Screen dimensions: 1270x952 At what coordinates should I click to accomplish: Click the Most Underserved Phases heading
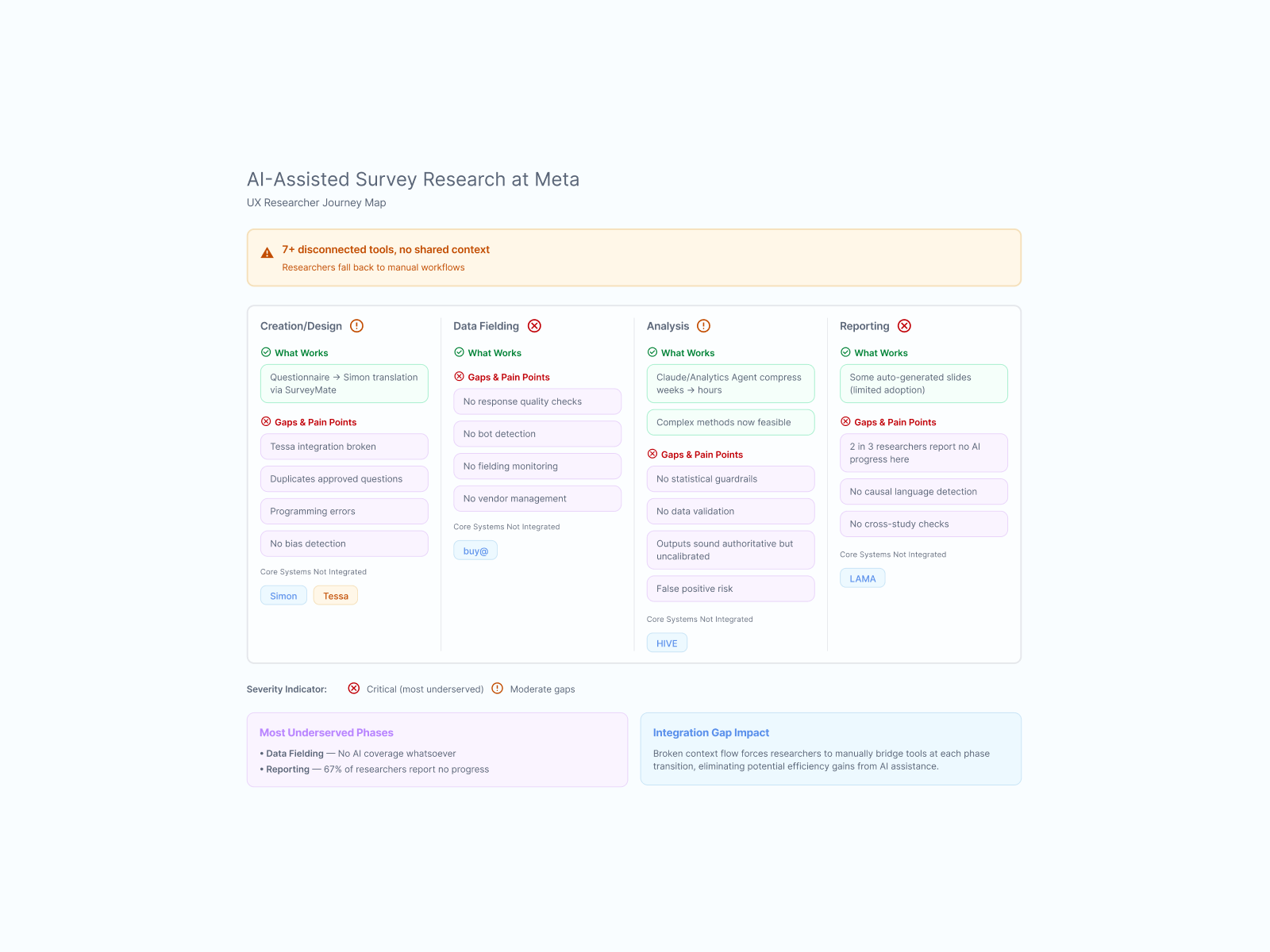326,733
